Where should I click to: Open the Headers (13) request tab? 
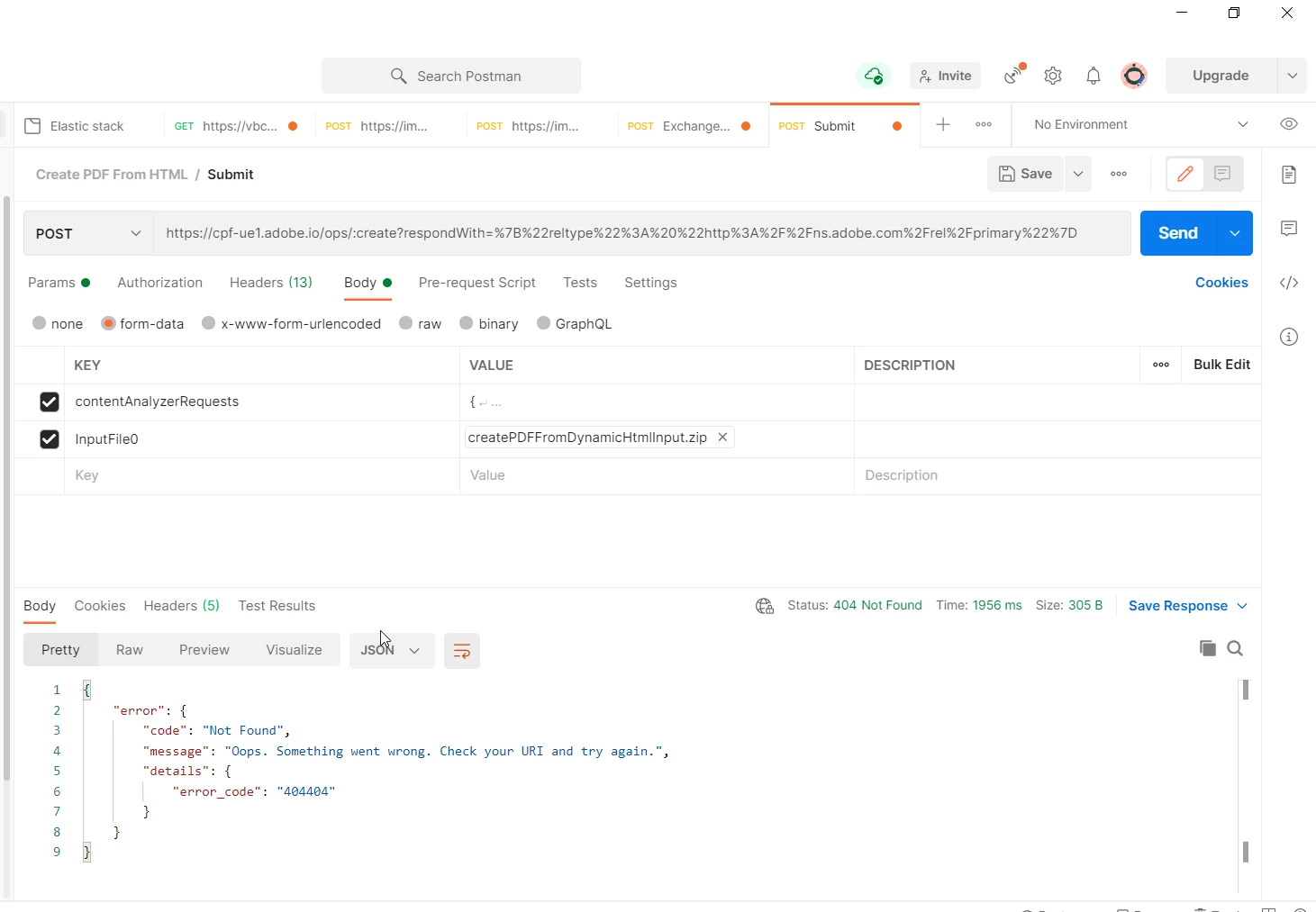coord(271,283)
